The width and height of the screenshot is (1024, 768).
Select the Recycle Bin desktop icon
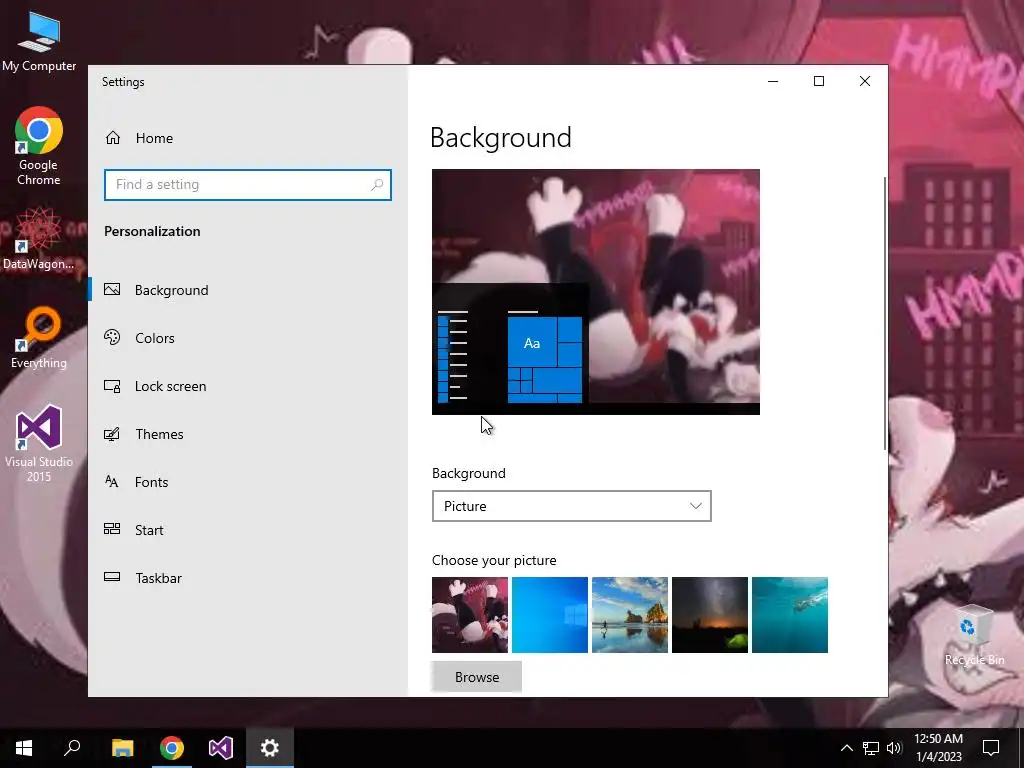(974, 635)
